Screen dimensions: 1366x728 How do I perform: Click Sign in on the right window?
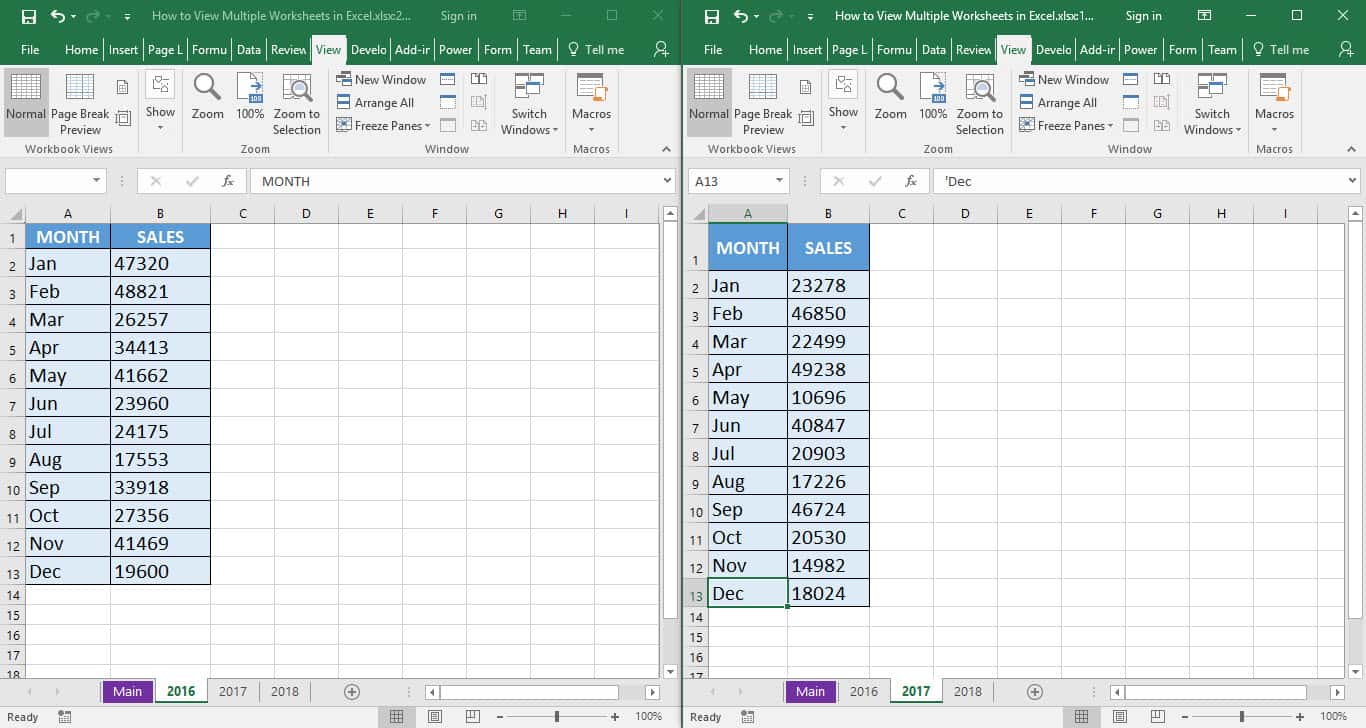coord(1143,16)
